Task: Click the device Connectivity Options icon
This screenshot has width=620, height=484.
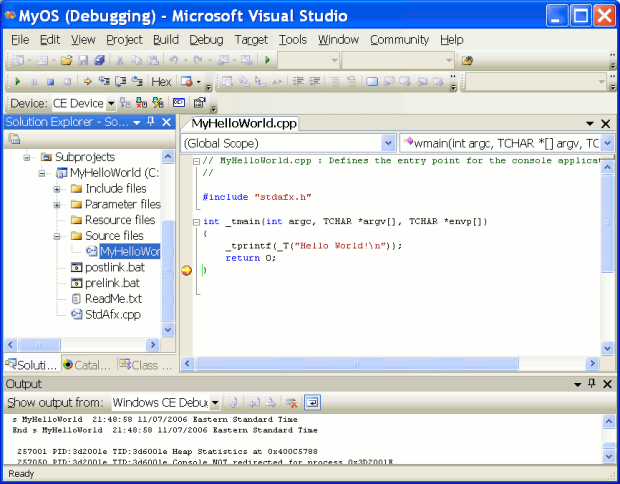Action: [x=200, y=103]
